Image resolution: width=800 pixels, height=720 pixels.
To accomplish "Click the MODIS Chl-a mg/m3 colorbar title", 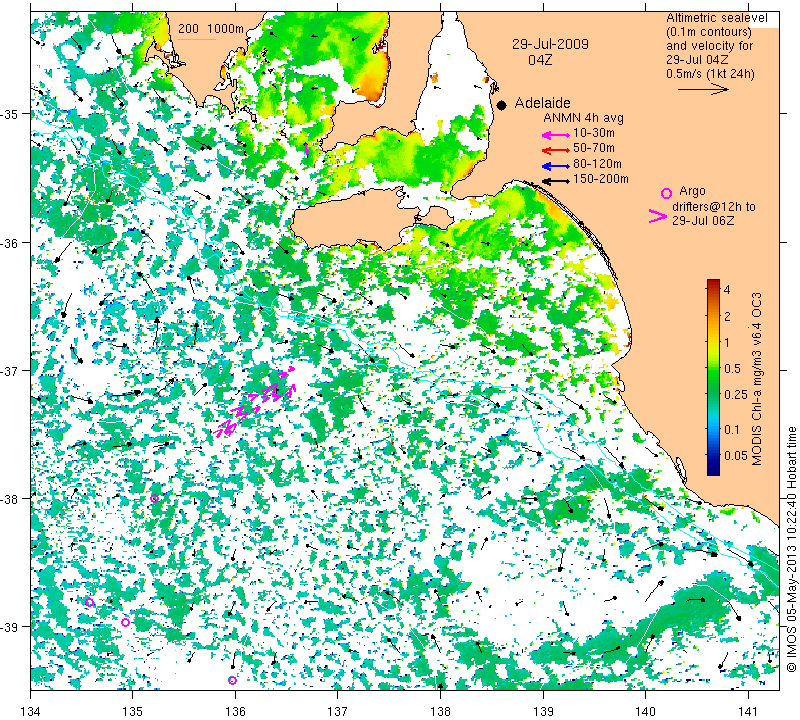I will 757,379.
